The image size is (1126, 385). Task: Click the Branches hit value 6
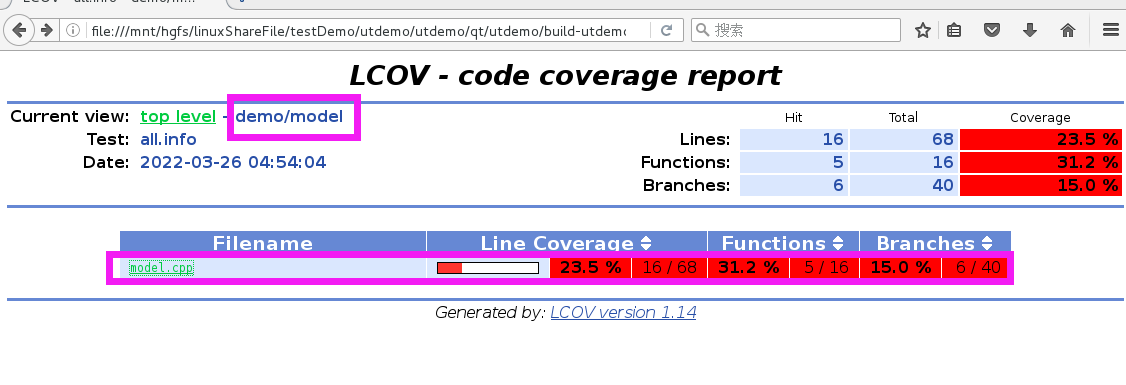794,185
